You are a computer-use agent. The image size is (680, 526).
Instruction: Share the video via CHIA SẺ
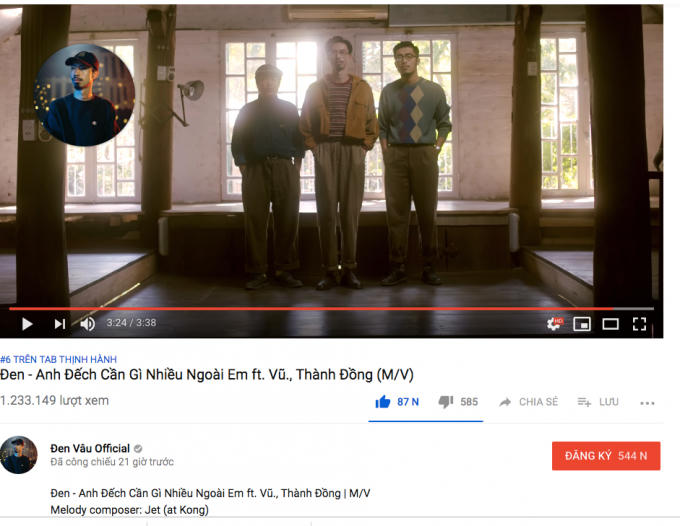tap(528, 402)
